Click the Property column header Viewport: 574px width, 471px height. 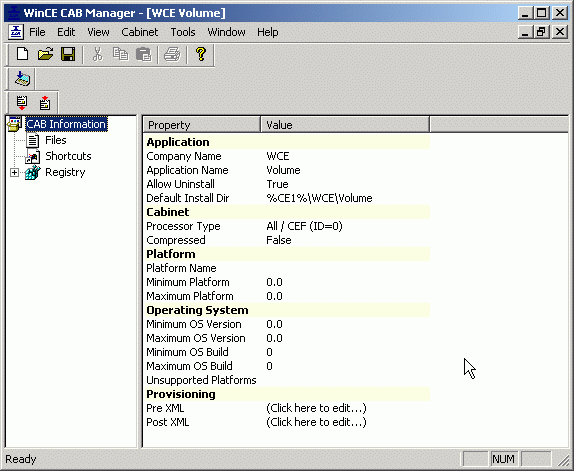(202, 125)
